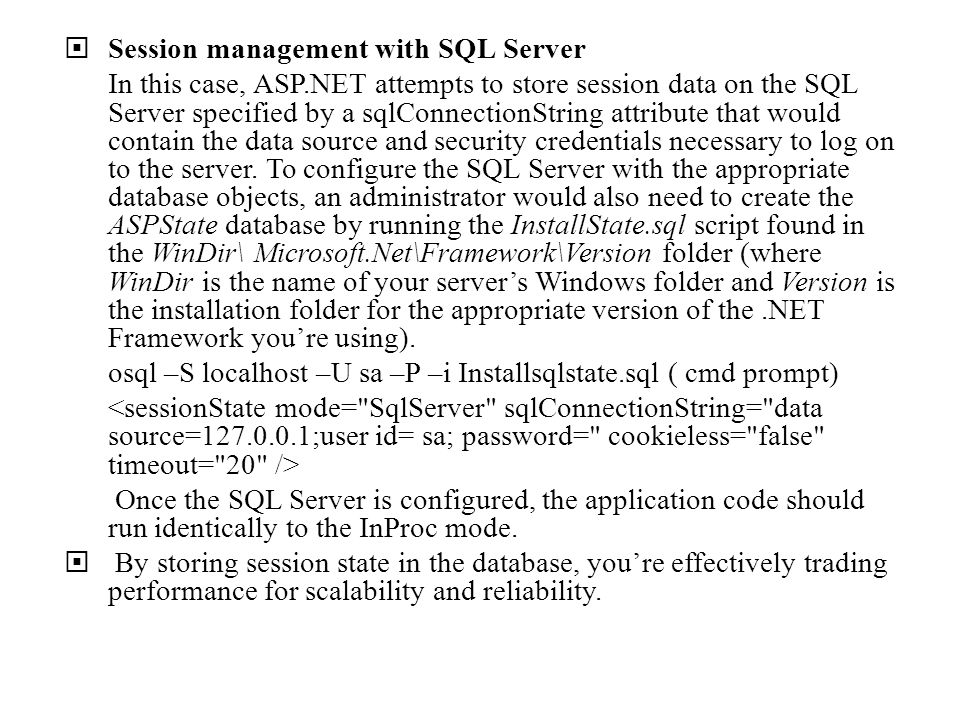This screenshot has height=720, width=960.
Task: Click the italic word Version before 'is'
Action: [x=823, y=282]
